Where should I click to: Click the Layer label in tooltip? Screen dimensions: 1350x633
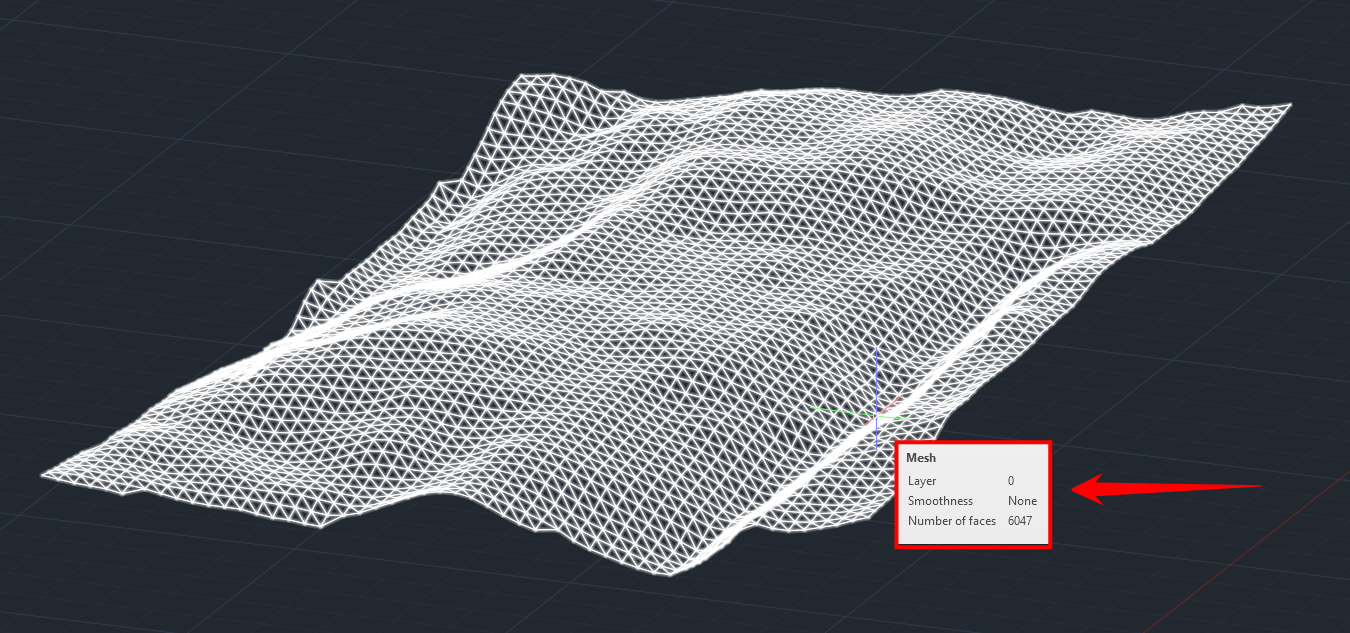[922, 481]
